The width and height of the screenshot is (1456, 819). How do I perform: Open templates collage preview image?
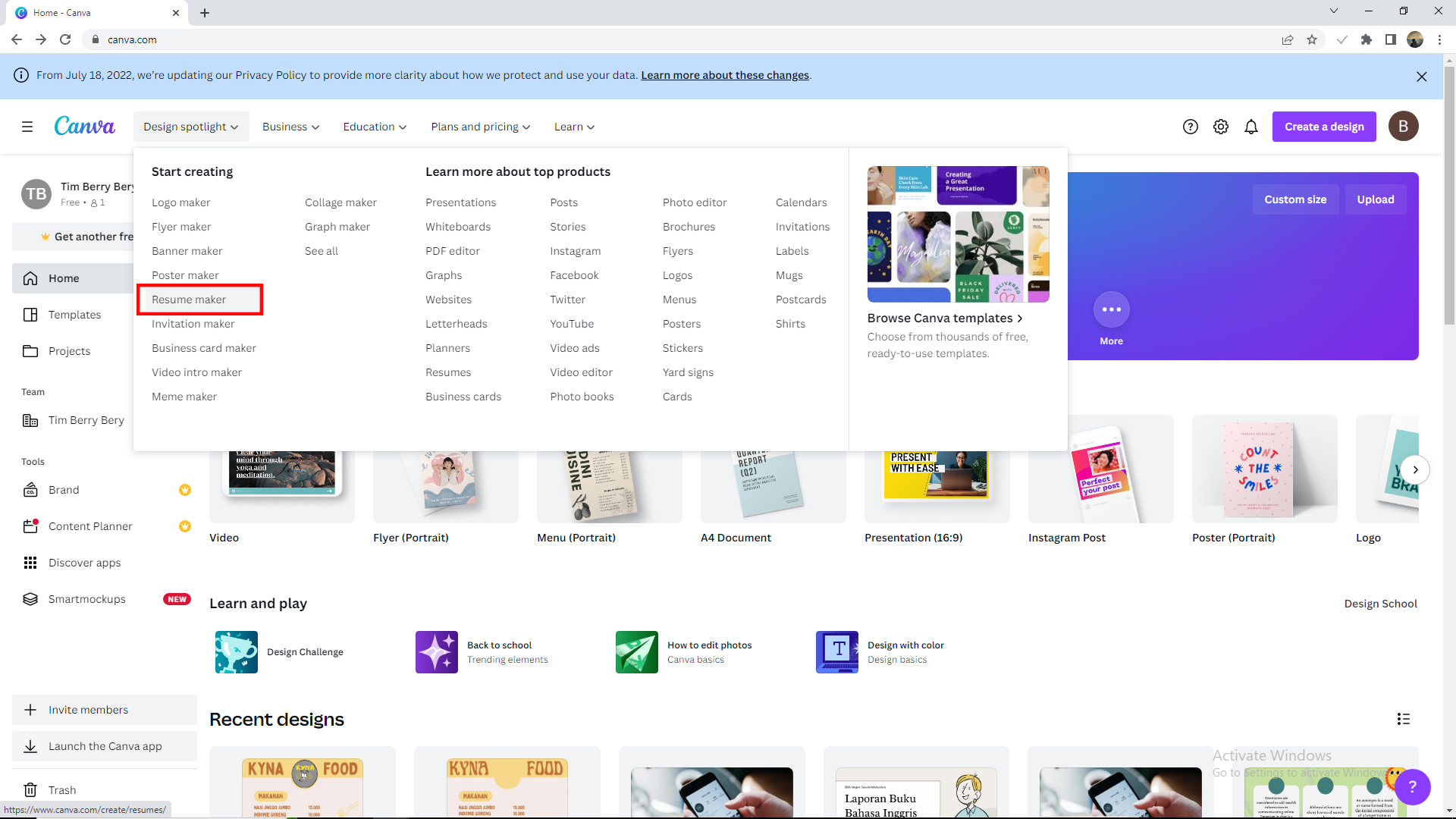(959, 234)
